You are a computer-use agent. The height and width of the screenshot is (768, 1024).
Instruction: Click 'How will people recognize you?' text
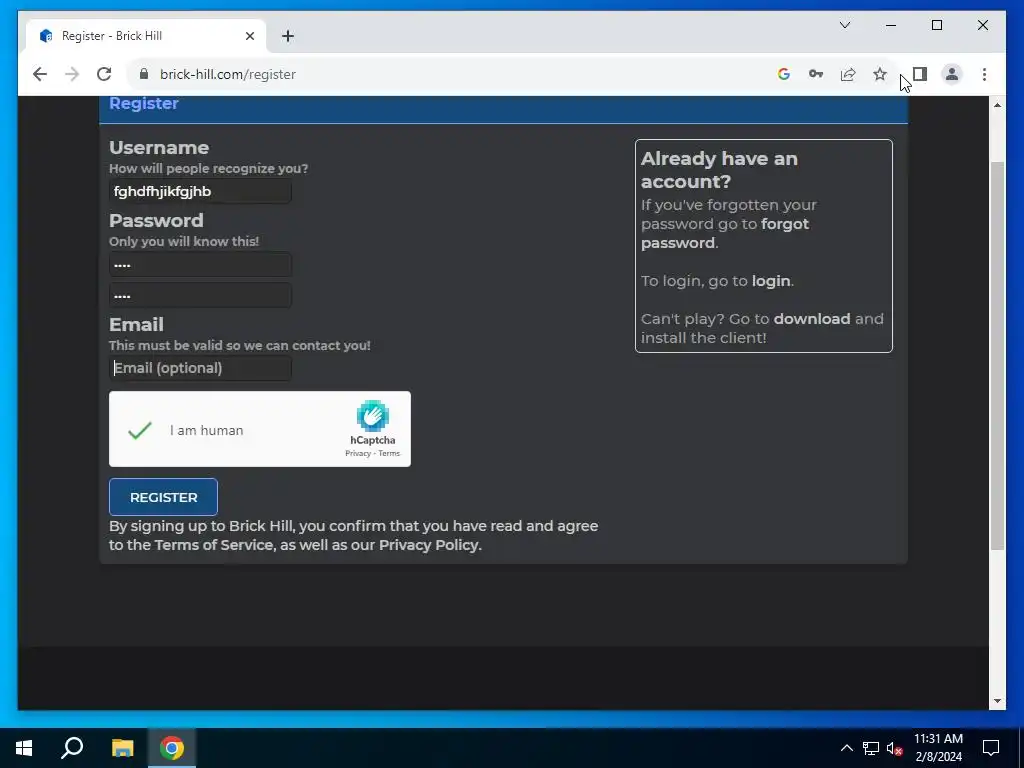coord(208,168)
